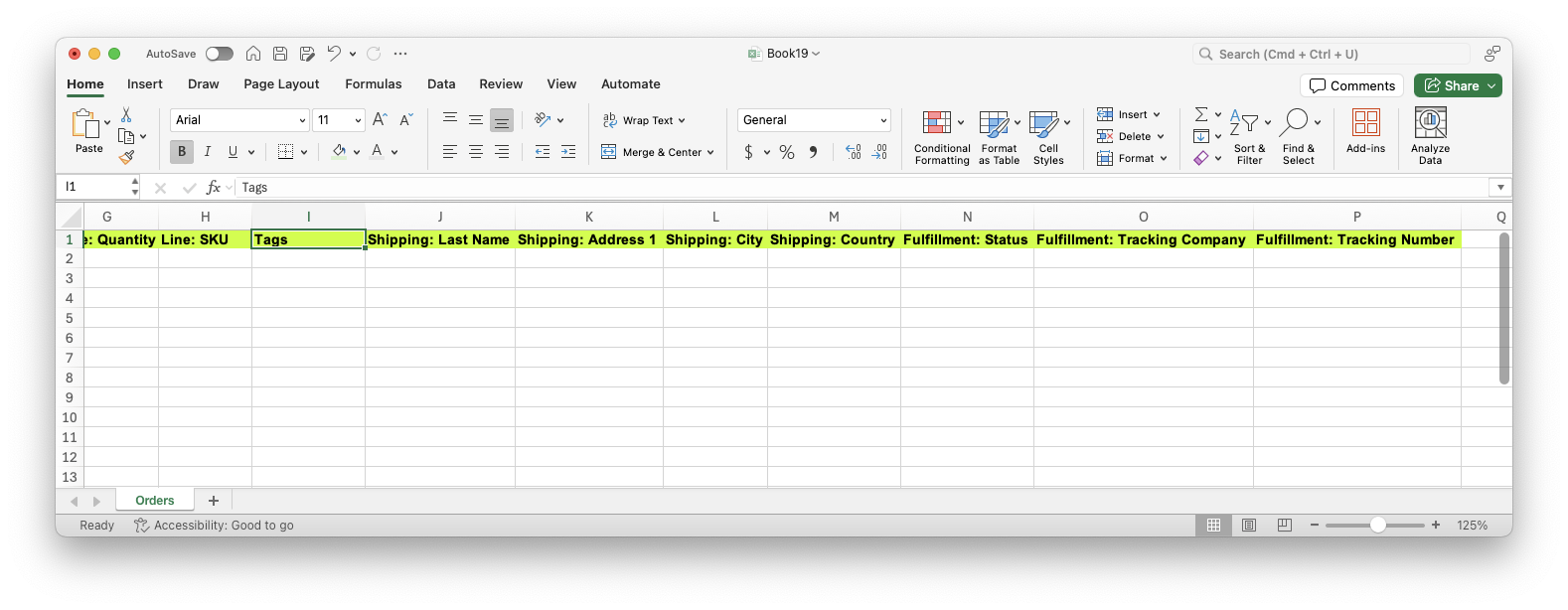The width and height of the screenshot is (1568, 610).
Task: Apply percent style formatting
Action: tap(787, 152)
